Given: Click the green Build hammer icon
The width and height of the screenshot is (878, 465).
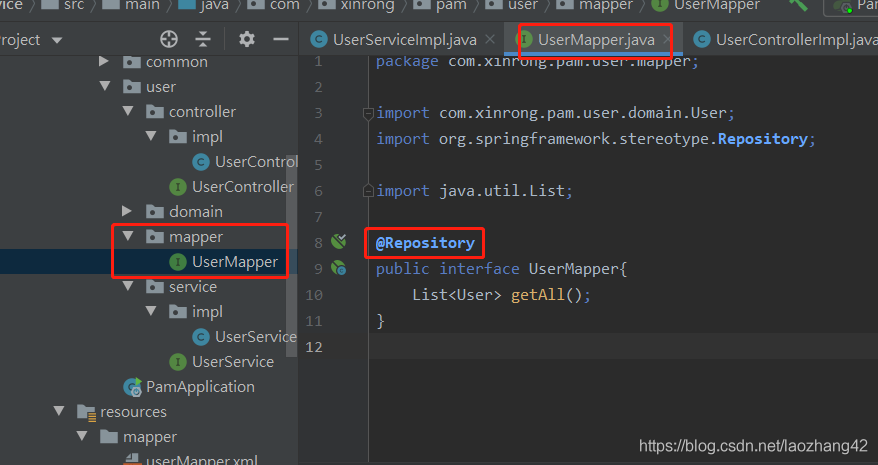Looking at the screenshot, I should click(798, 5).
